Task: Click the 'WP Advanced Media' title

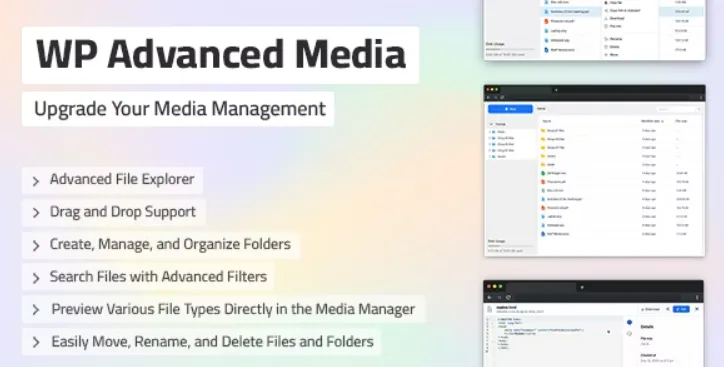Action: coord(221,54)
